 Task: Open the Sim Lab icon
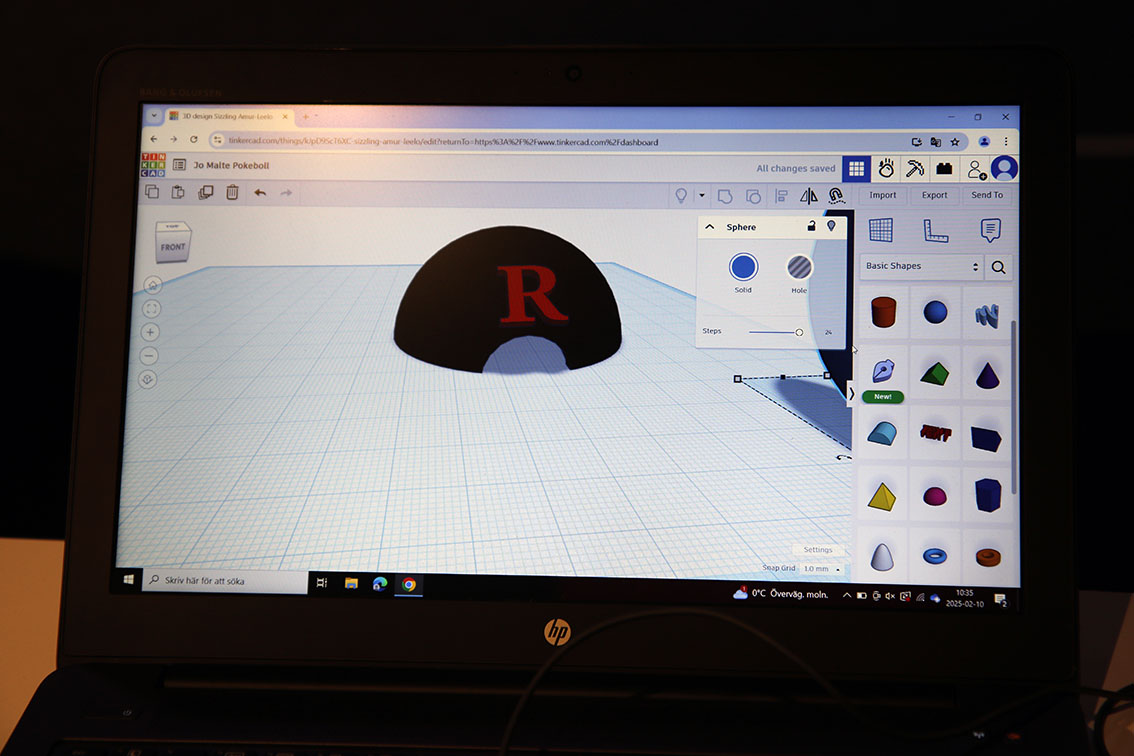pos(886,169)
